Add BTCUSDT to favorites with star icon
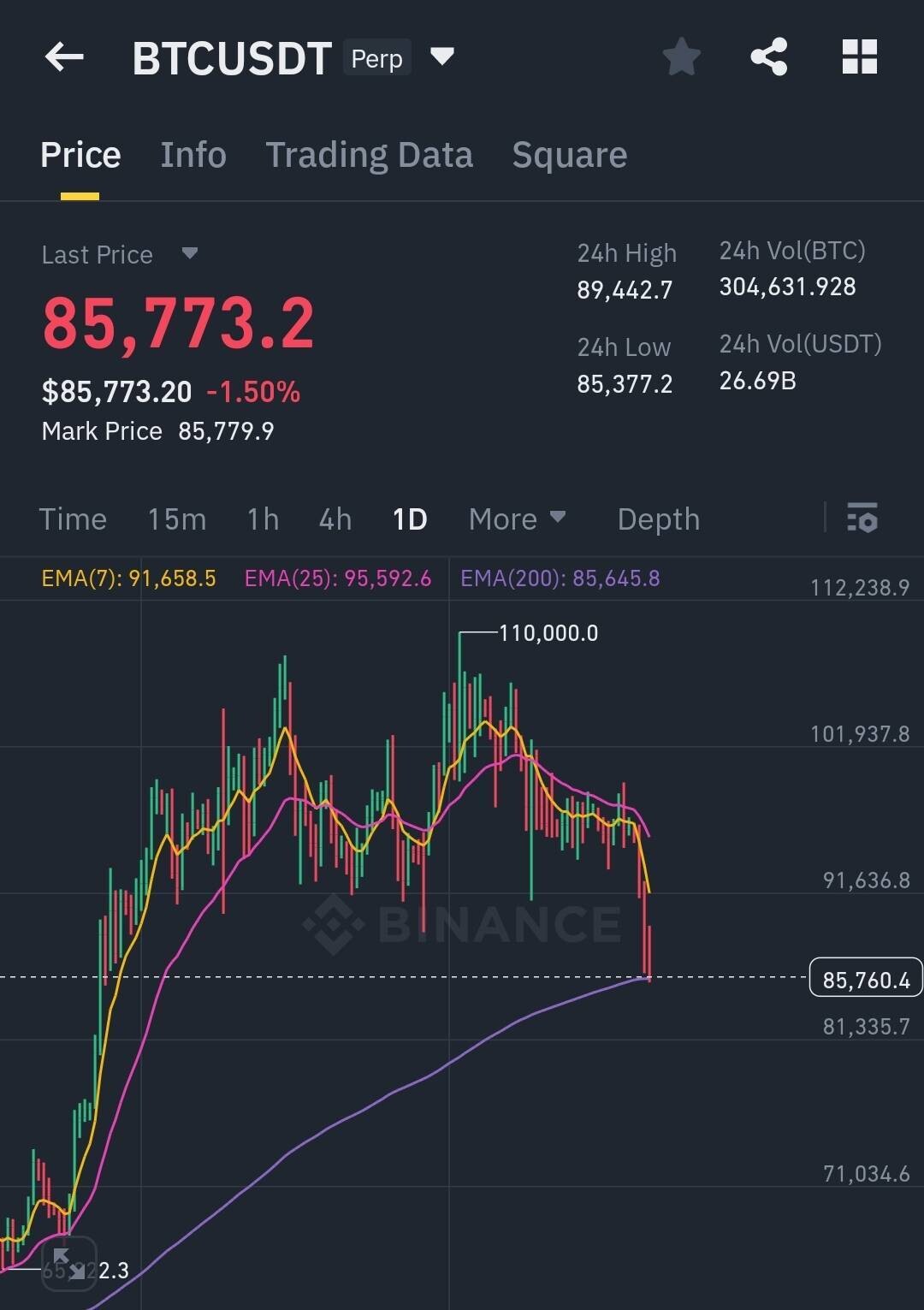924x1310 pixels. tap(682, 57)
